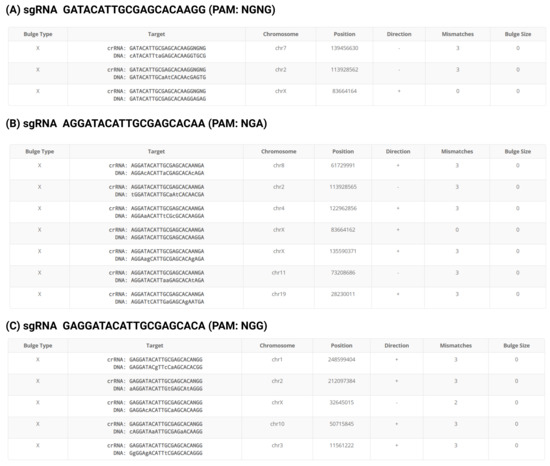Click the Bulge Type header in table A
Viewport: 550px width, 466px height.
38,34
